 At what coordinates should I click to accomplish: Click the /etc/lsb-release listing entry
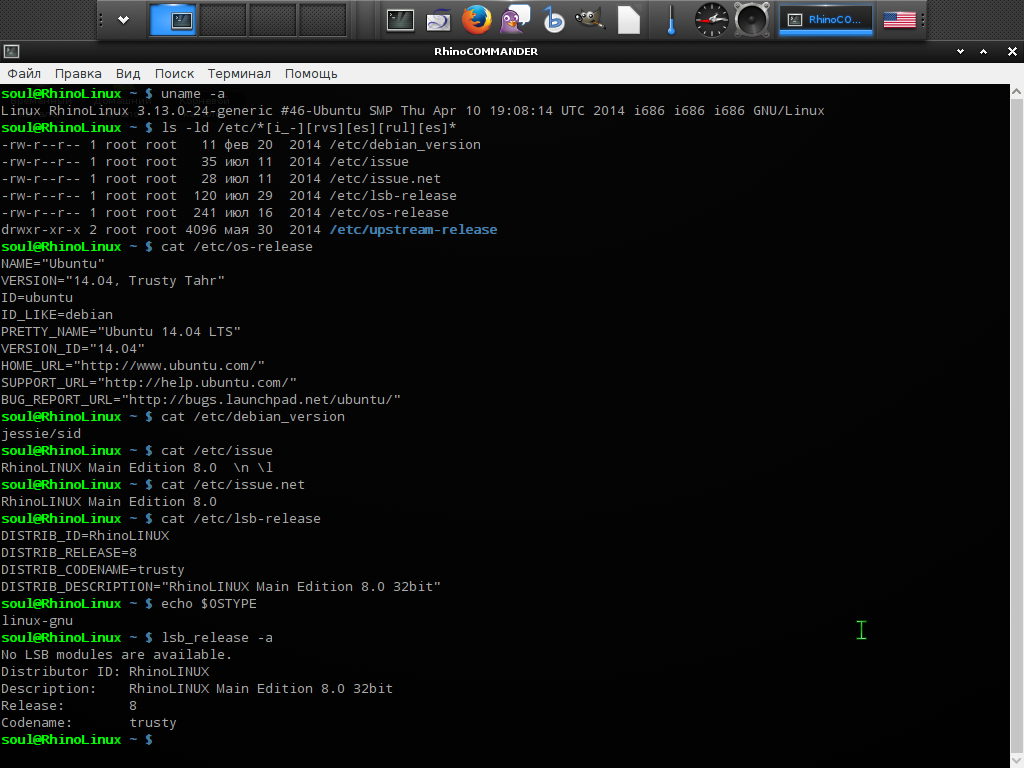(393, 195)
